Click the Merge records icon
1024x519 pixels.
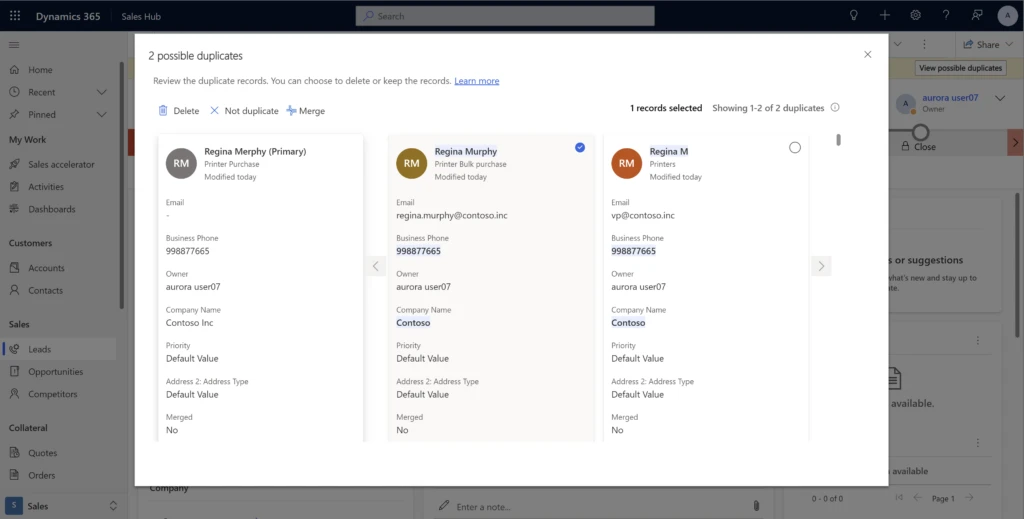(291, 111)
